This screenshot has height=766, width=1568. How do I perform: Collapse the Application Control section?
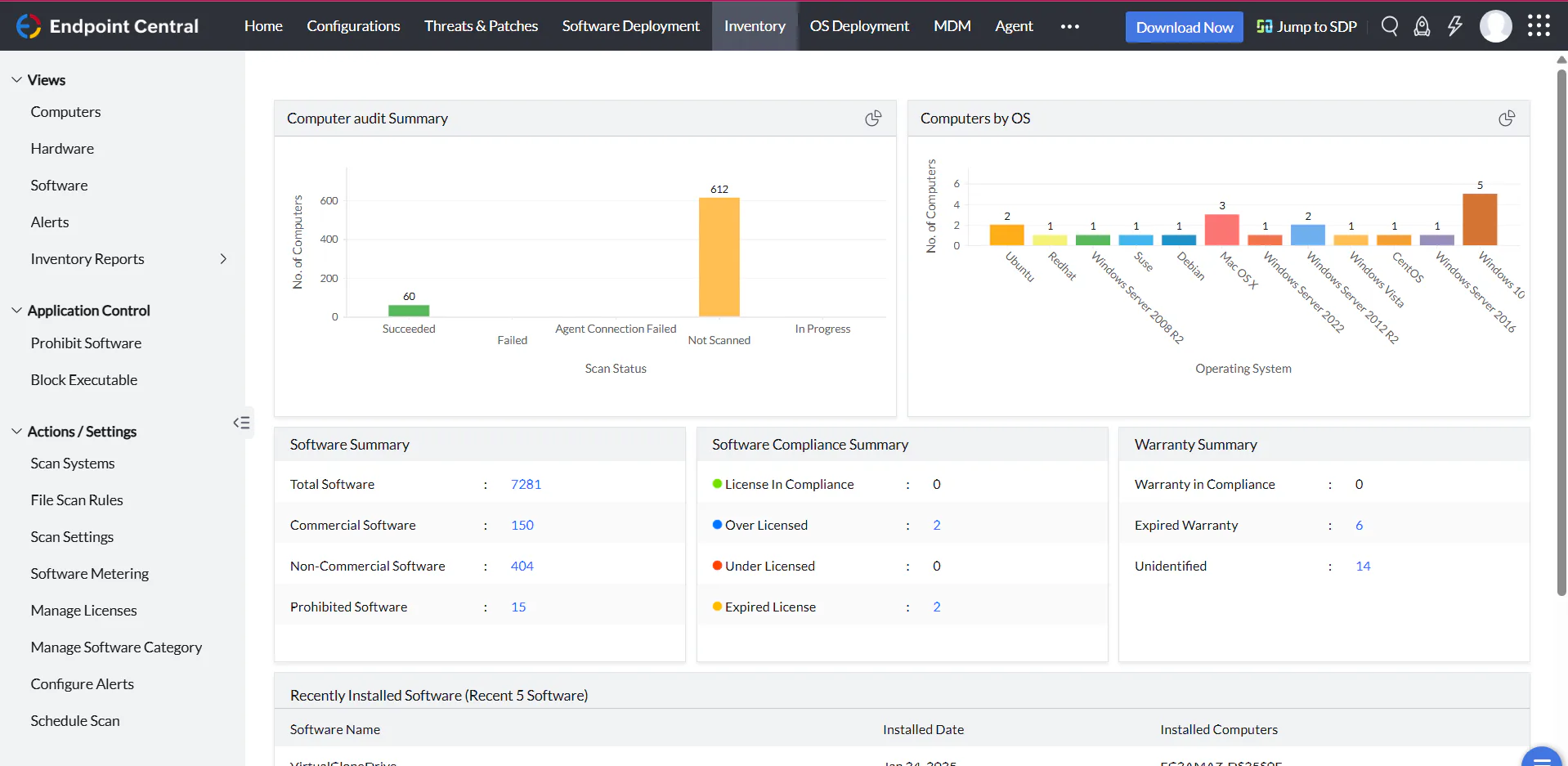coord(16,310)
